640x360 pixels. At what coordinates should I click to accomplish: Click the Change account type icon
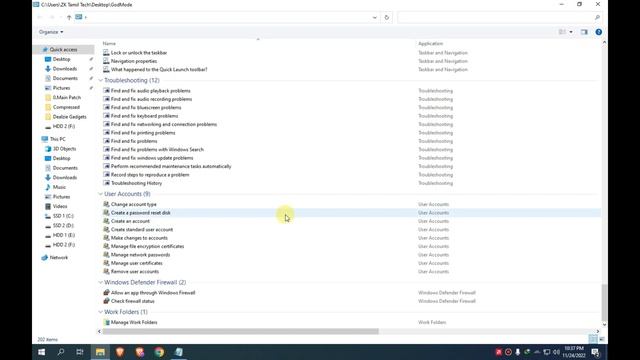(x=106, y=204)
